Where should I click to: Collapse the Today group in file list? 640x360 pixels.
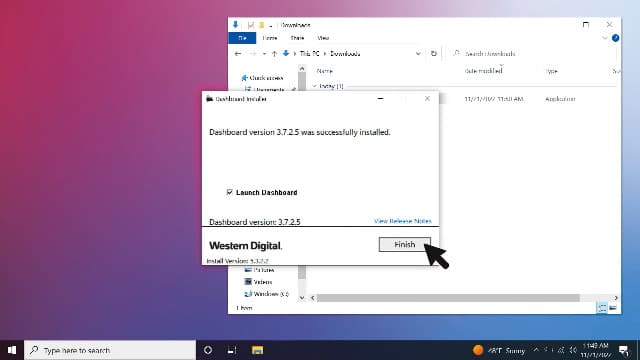point(314,86)
